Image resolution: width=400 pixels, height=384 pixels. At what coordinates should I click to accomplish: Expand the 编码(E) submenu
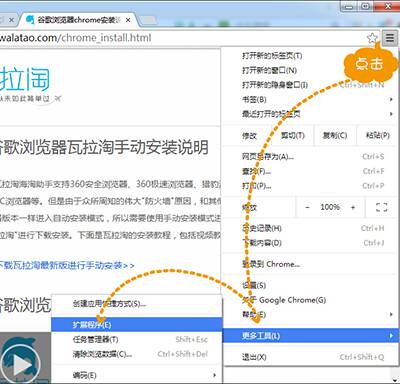point(136,375)
